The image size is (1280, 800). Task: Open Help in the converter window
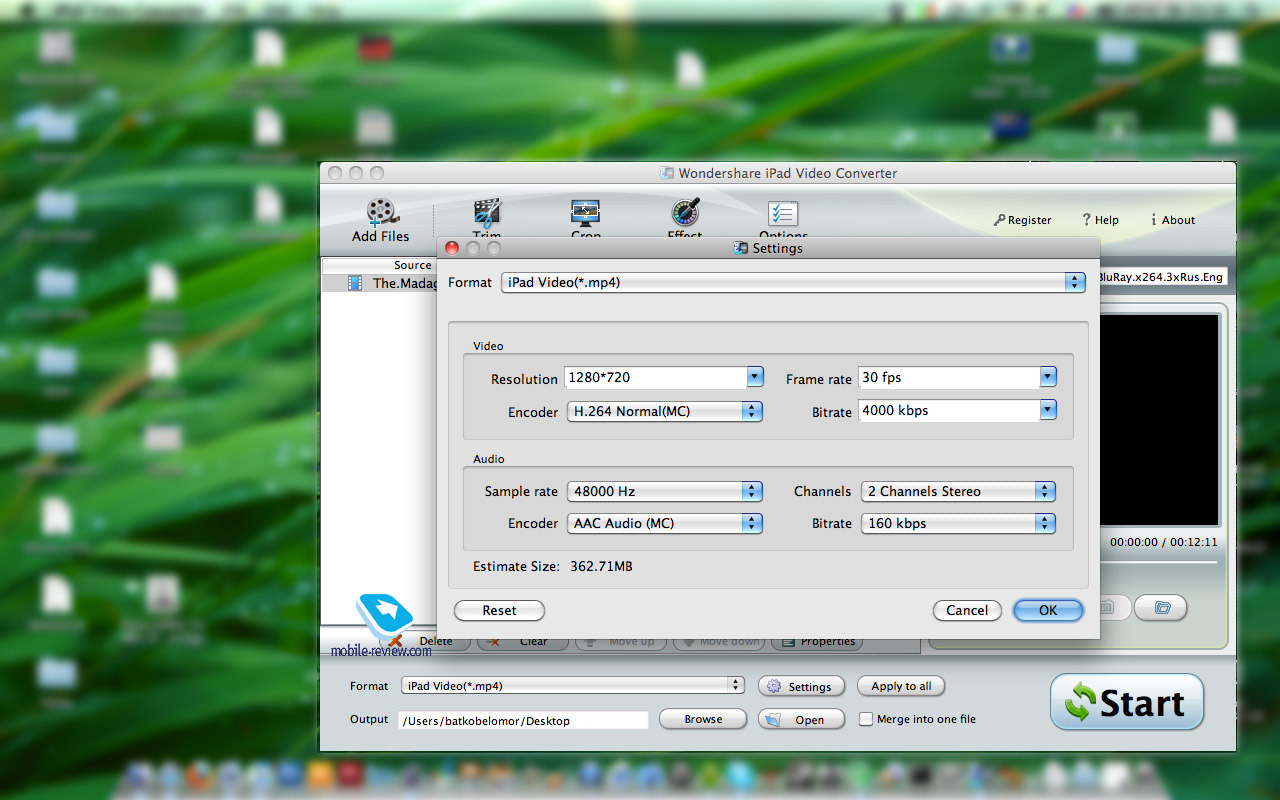[1100, 220]
